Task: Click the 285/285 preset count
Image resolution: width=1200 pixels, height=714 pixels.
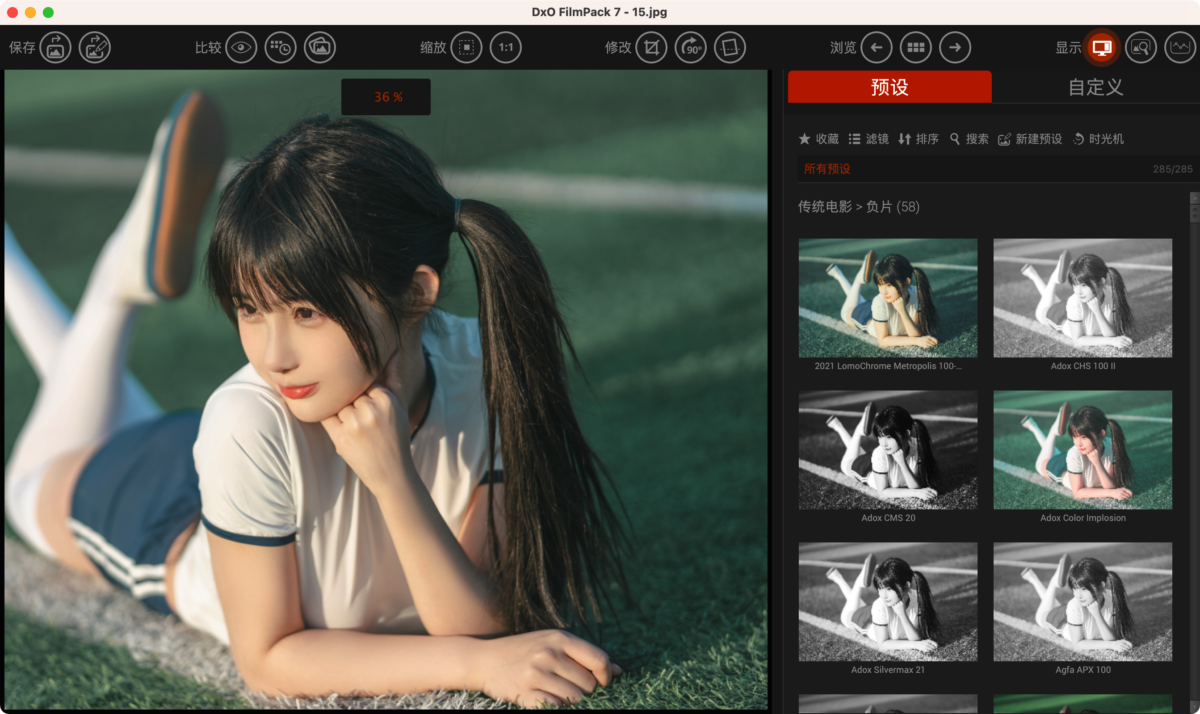Action: (x=1173, y=169)
